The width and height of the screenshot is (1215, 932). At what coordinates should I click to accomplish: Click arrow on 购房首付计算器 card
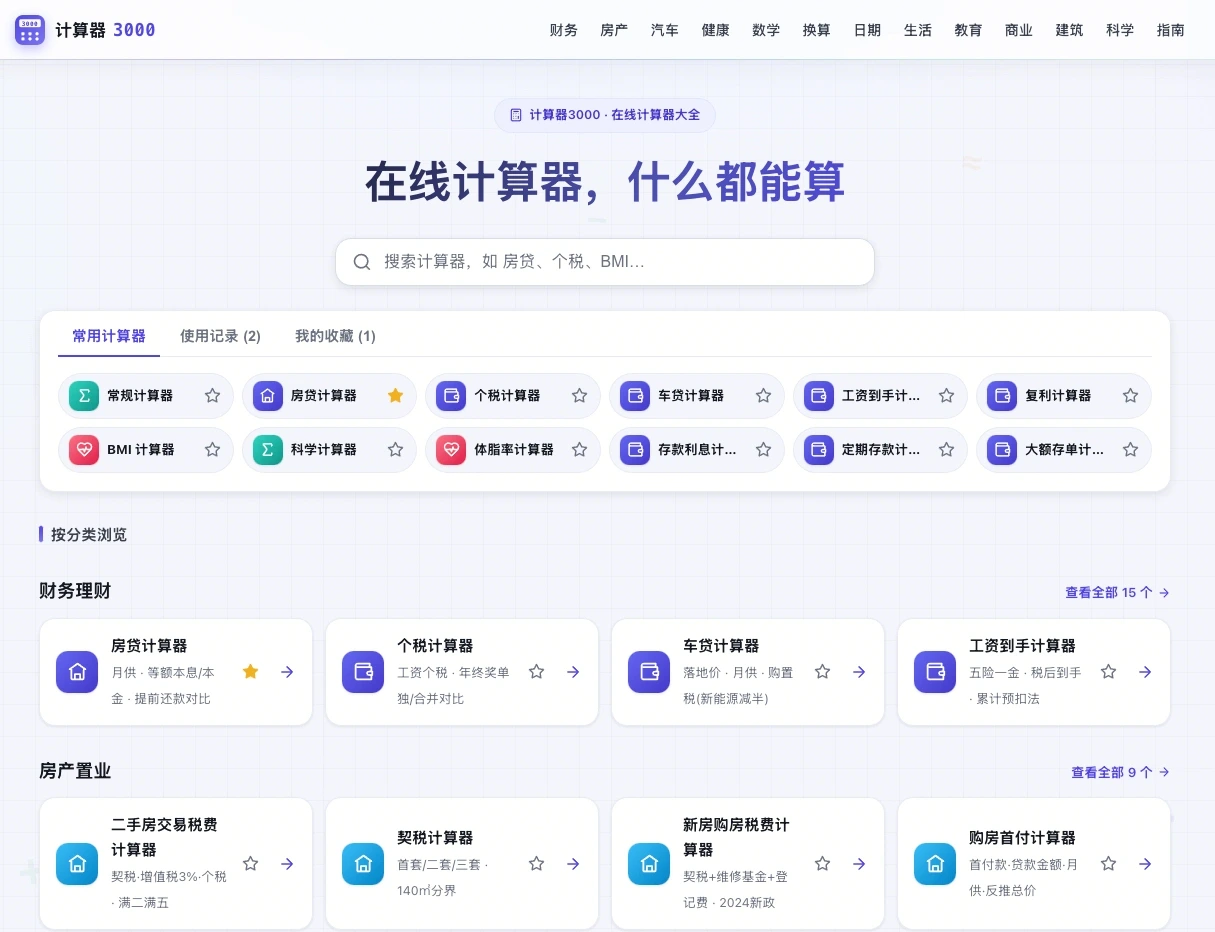point(1145,864)
